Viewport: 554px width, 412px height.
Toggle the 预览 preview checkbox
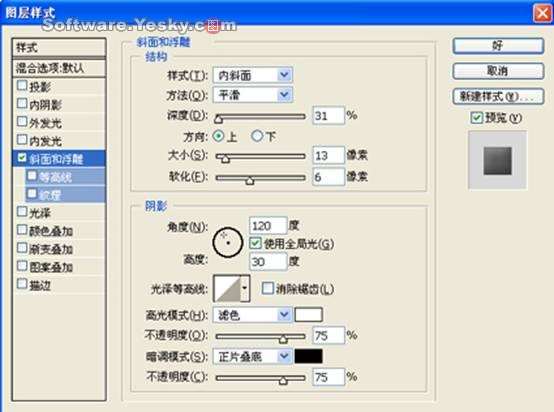click(x=477, y=117)
